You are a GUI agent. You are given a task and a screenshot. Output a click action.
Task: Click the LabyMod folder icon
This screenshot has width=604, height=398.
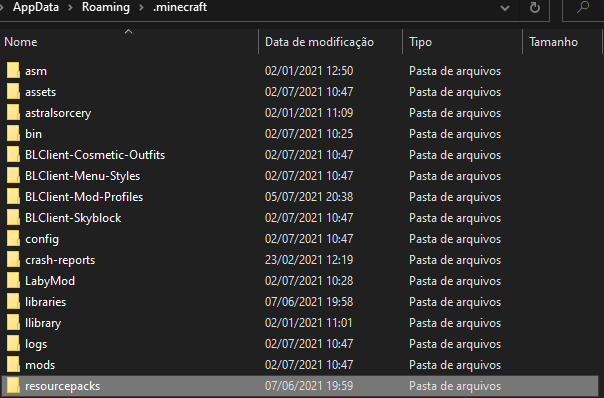point(13,281)
